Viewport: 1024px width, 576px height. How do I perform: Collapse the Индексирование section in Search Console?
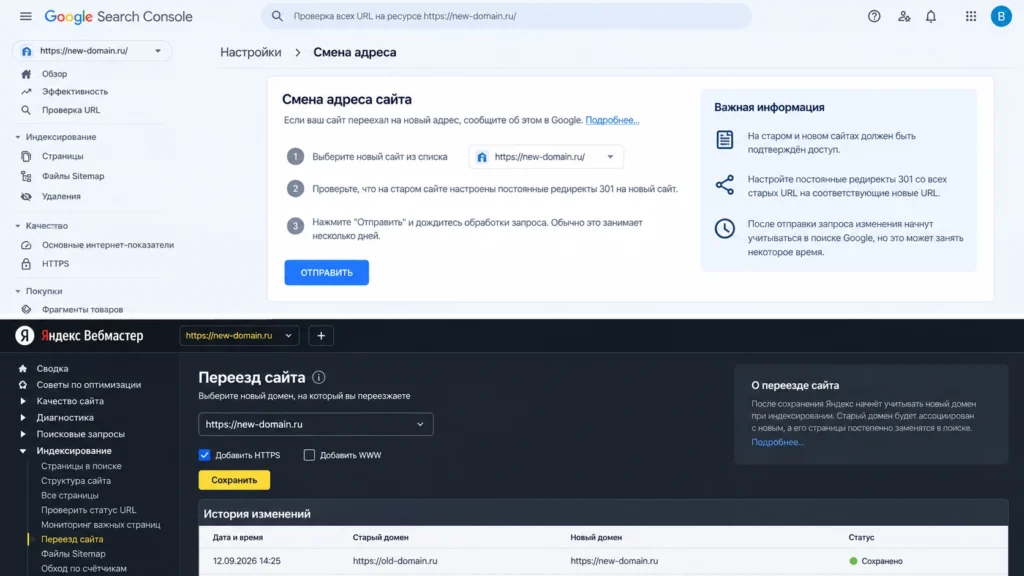18,137
